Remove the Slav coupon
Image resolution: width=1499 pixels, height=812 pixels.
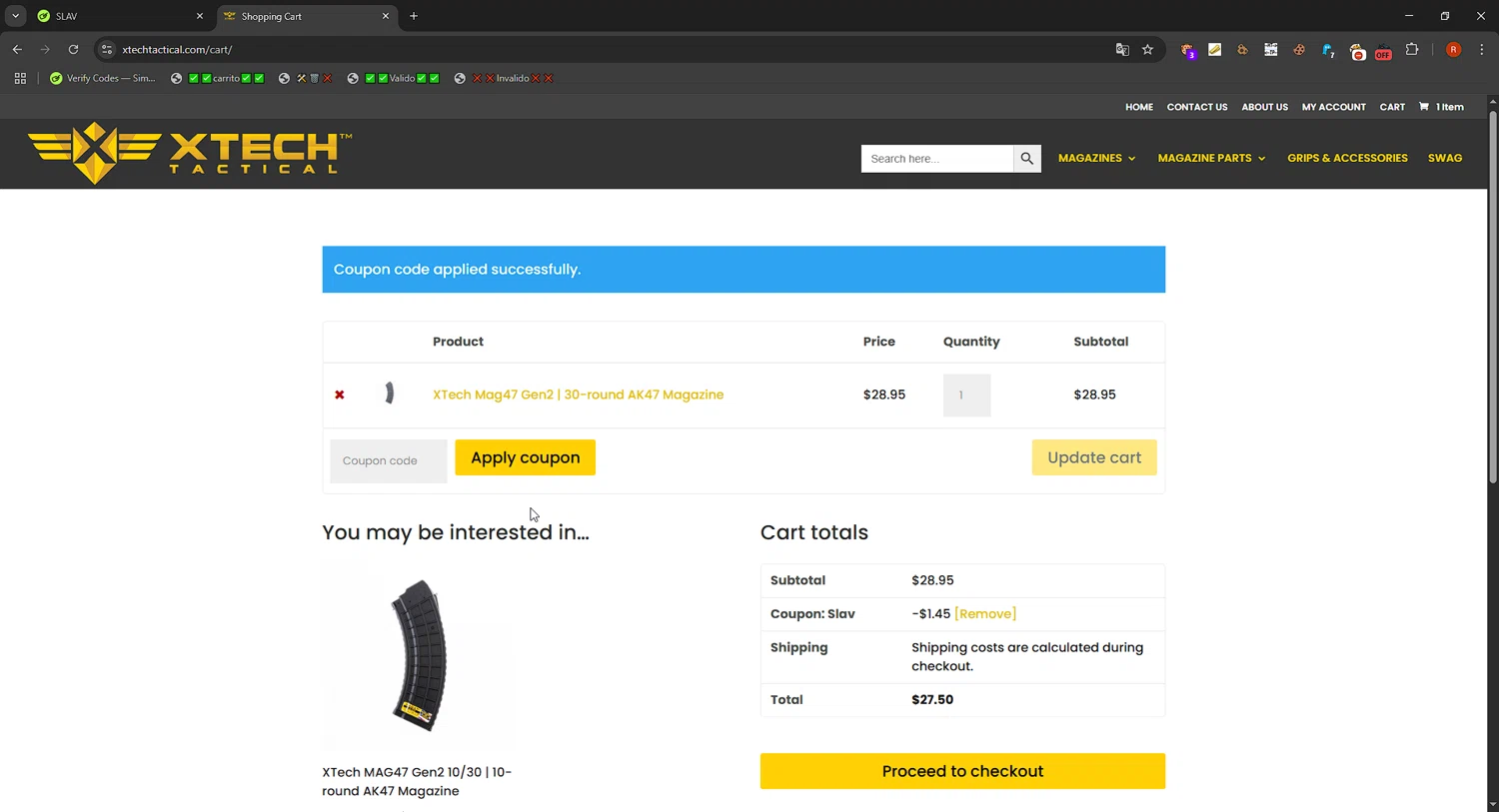click(985, 613)
